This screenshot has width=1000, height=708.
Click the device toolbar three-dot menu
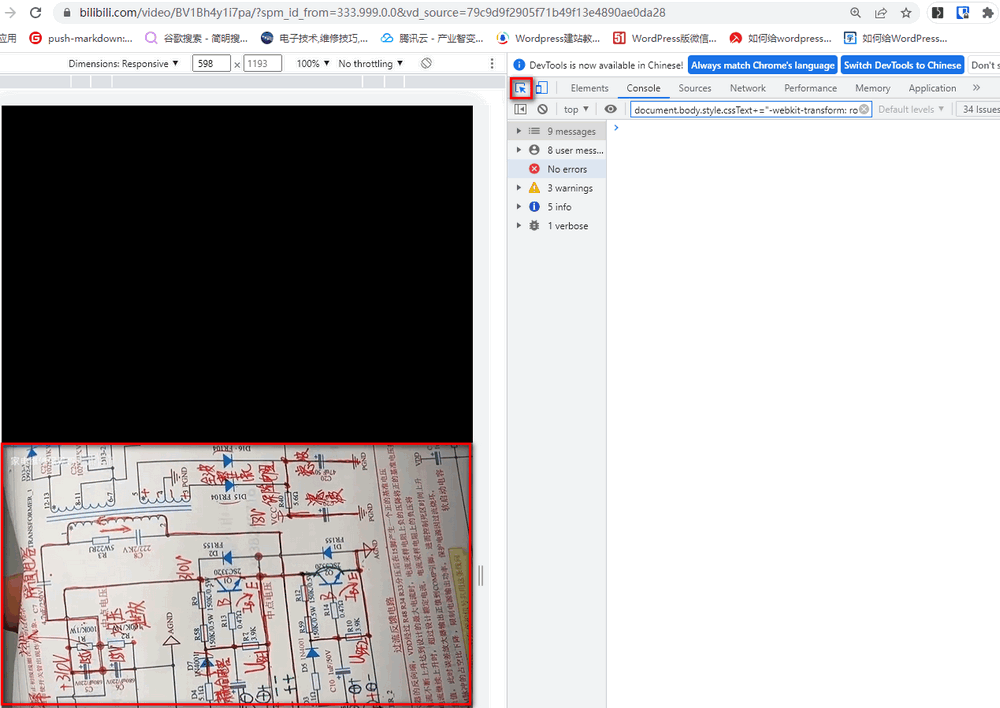491,63
